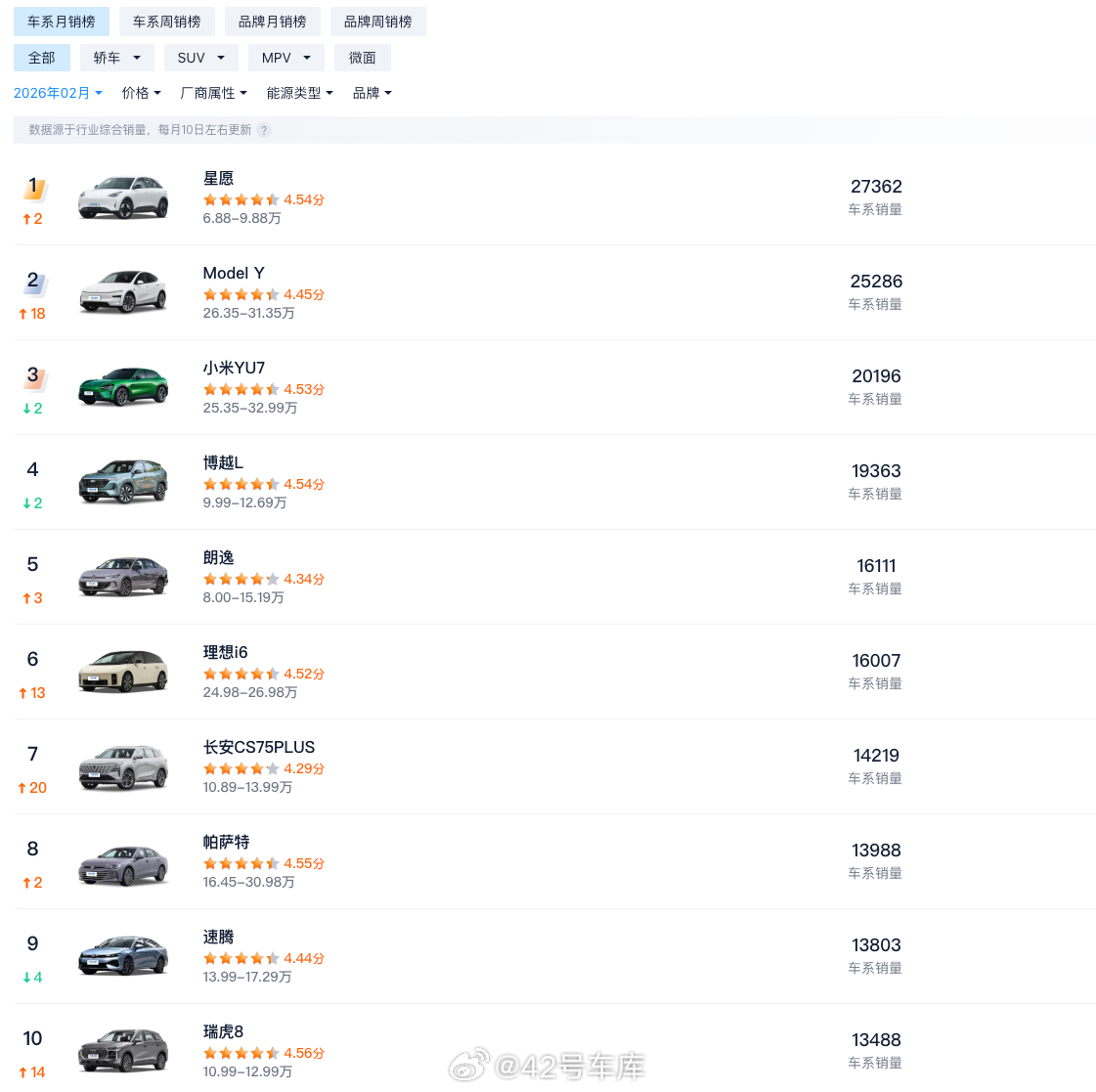Open the 长安CS75PLUS model link

(259, 747)
